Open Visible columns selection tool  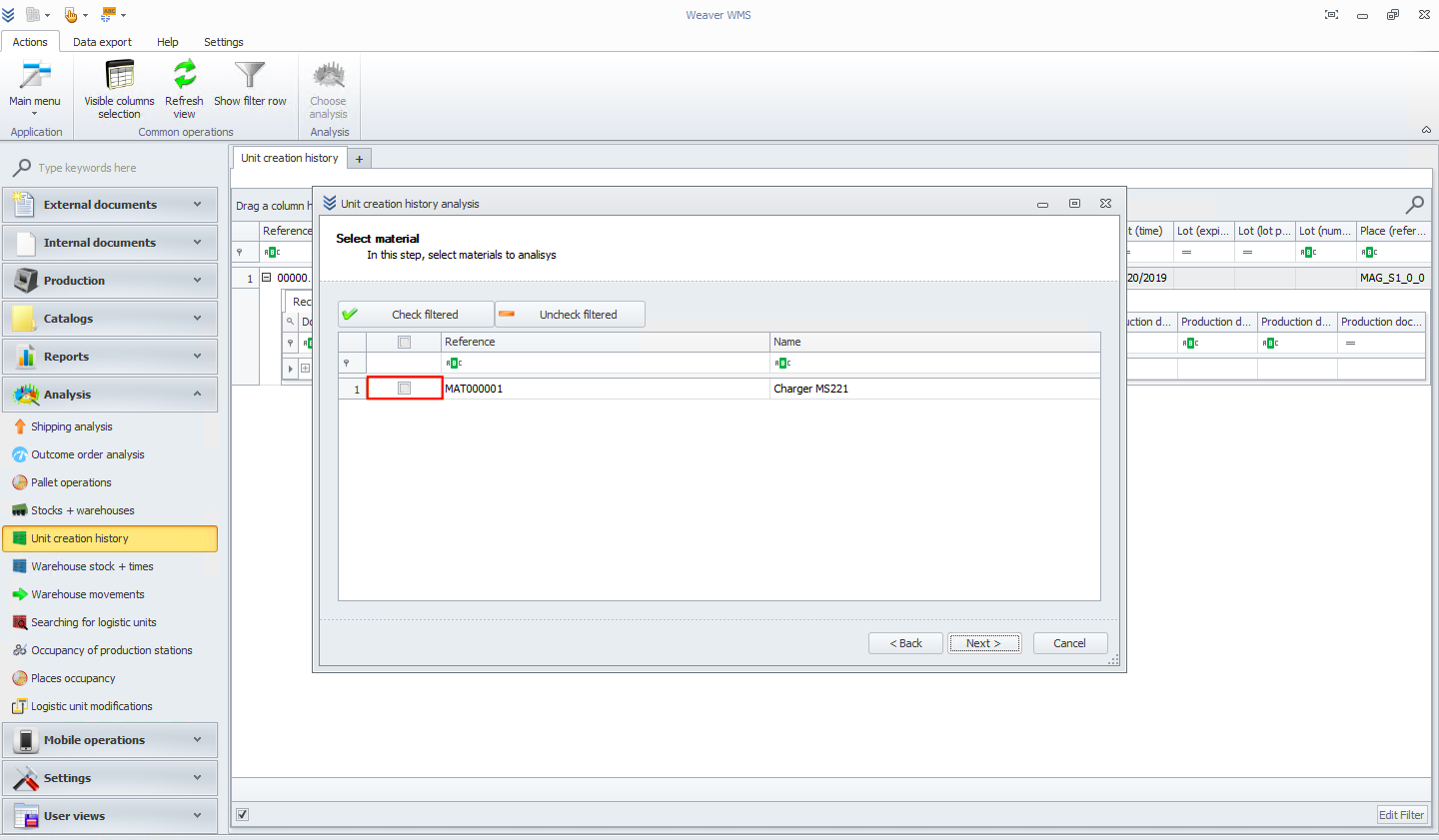pos(119,88)
